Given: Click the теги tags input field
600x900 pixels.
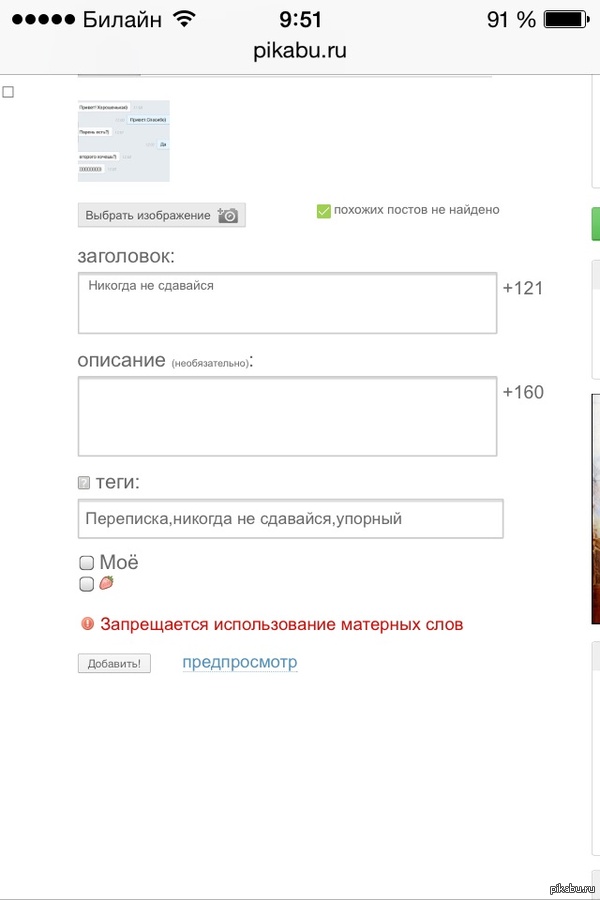Looking at the screenshot, I should tap(290, 519).
